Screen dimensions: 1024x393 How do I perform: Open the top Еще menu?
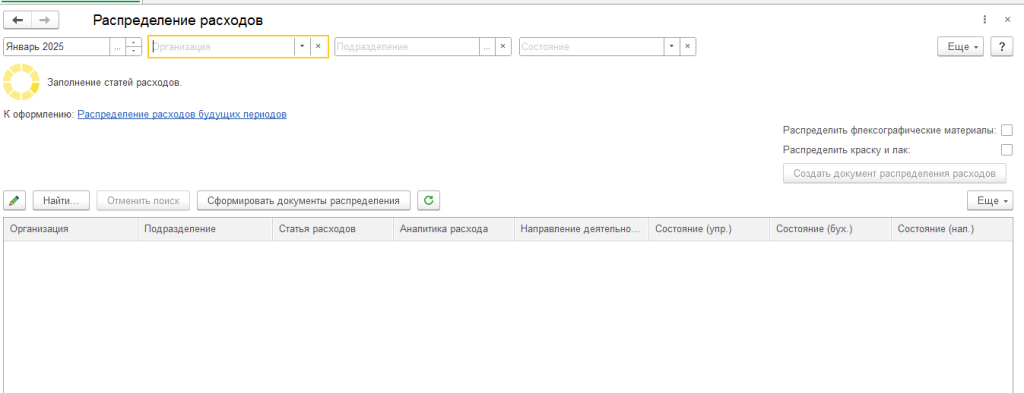click(961, 47)
